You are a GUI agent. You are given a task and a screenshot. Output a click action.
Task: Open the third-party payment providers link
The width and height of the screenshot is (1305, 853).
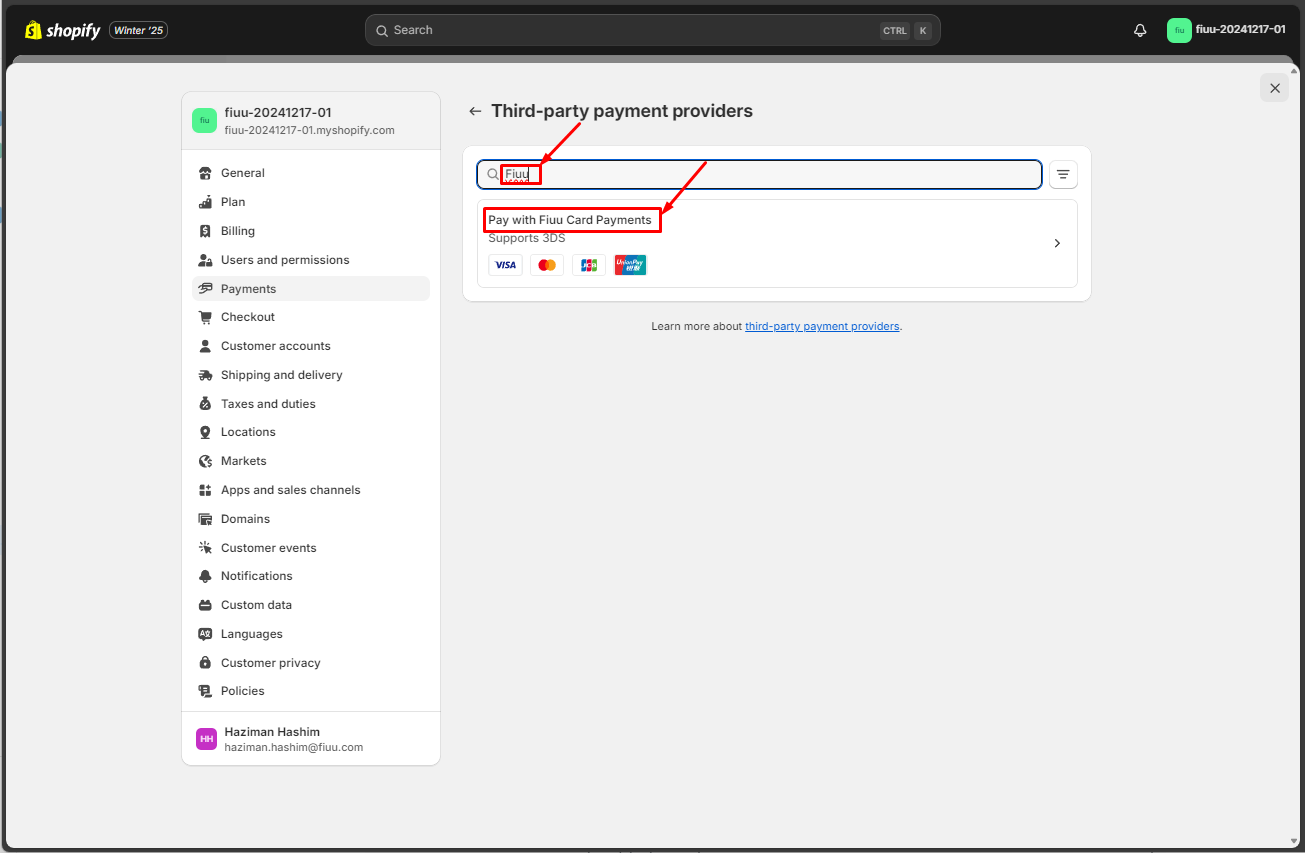click(822, 326)
